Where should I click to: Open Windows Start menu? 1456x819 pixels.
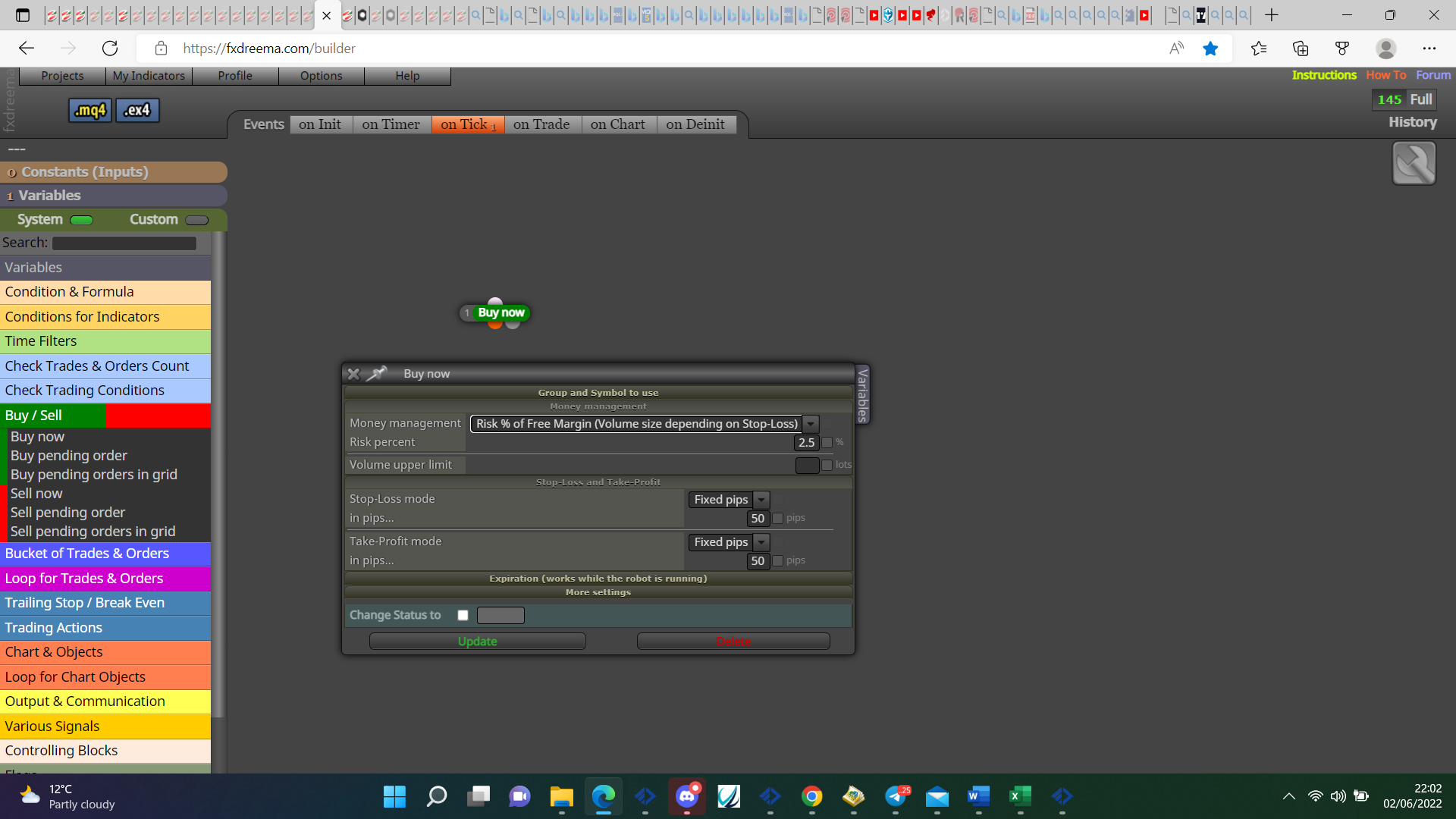(394, 796)
